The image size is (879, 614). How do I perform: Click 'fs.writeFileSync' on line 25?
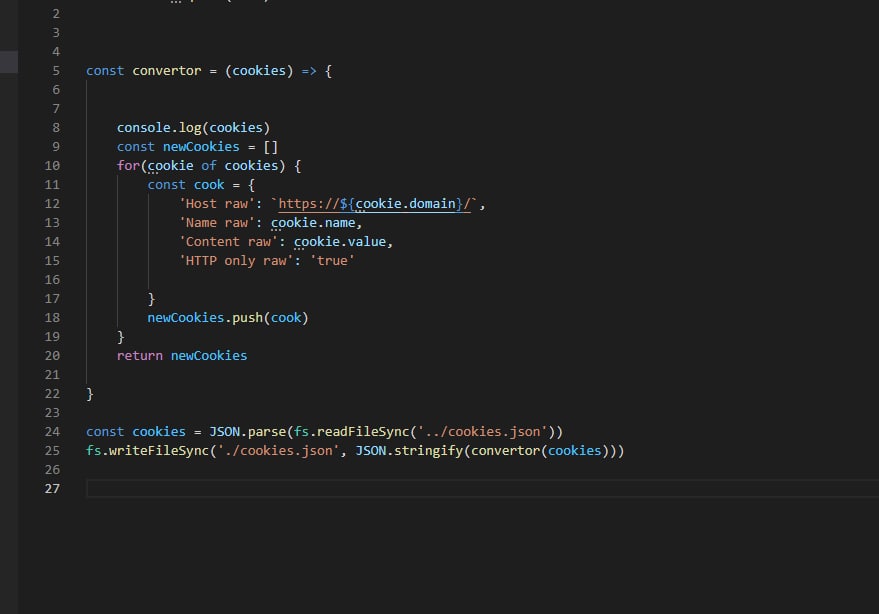click(147, 451)
